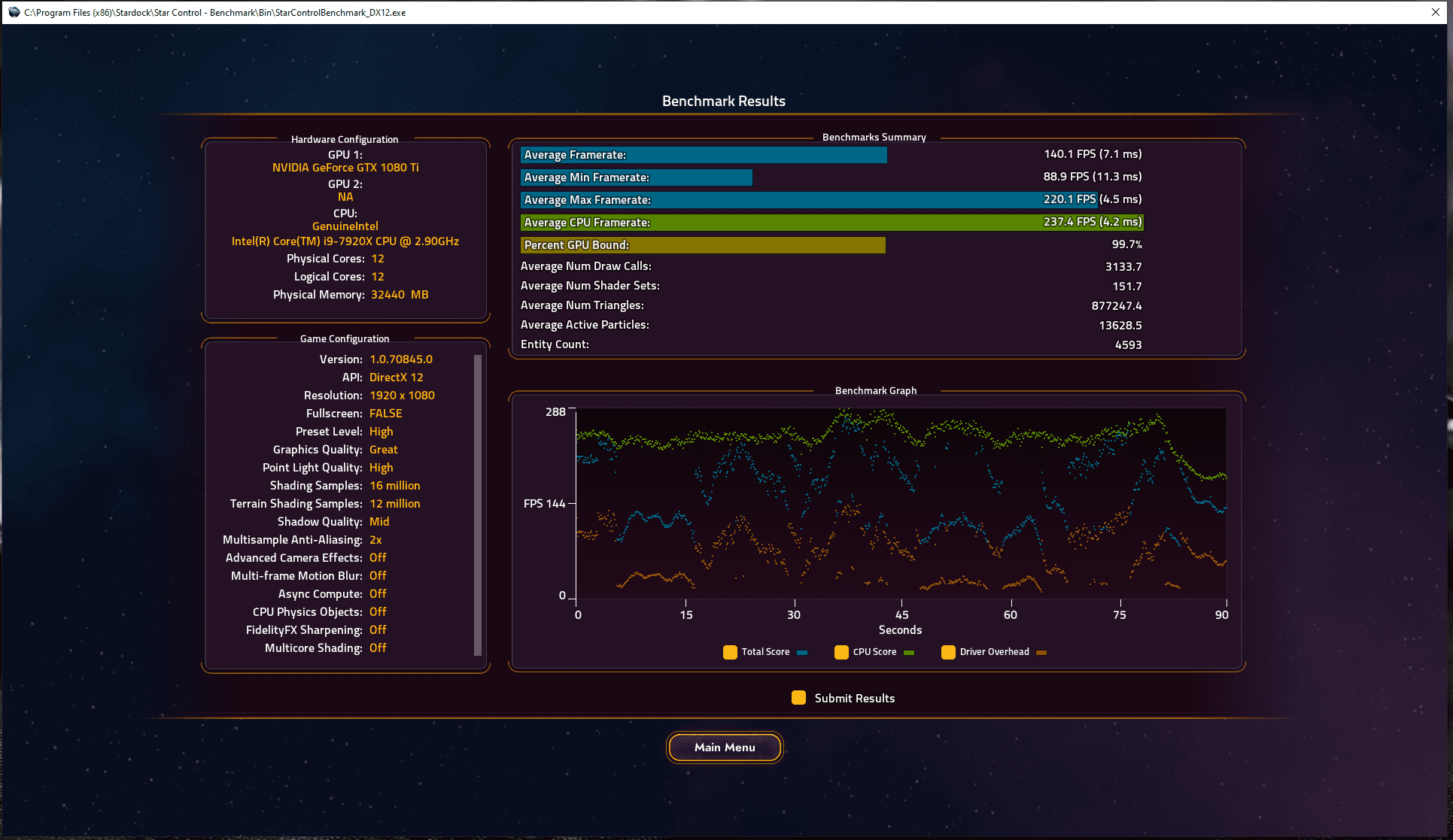This screenshot has width=1453, height=840.
Task: Click the Shading Samples value '16 million'
Action: coord(395,486)
